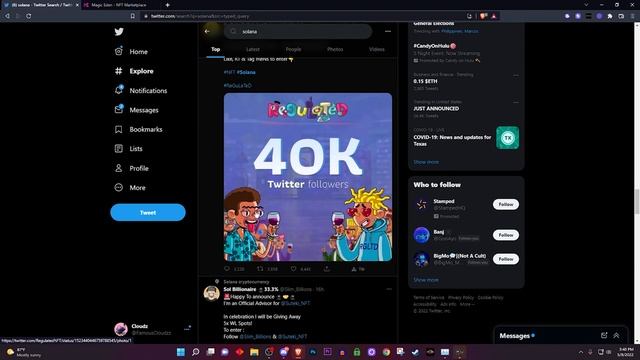This screenshot has height=360, width=640.
Task: Click the page vertical scrollbar thumb
Action: pyautogui.click(x=637, y=201)
